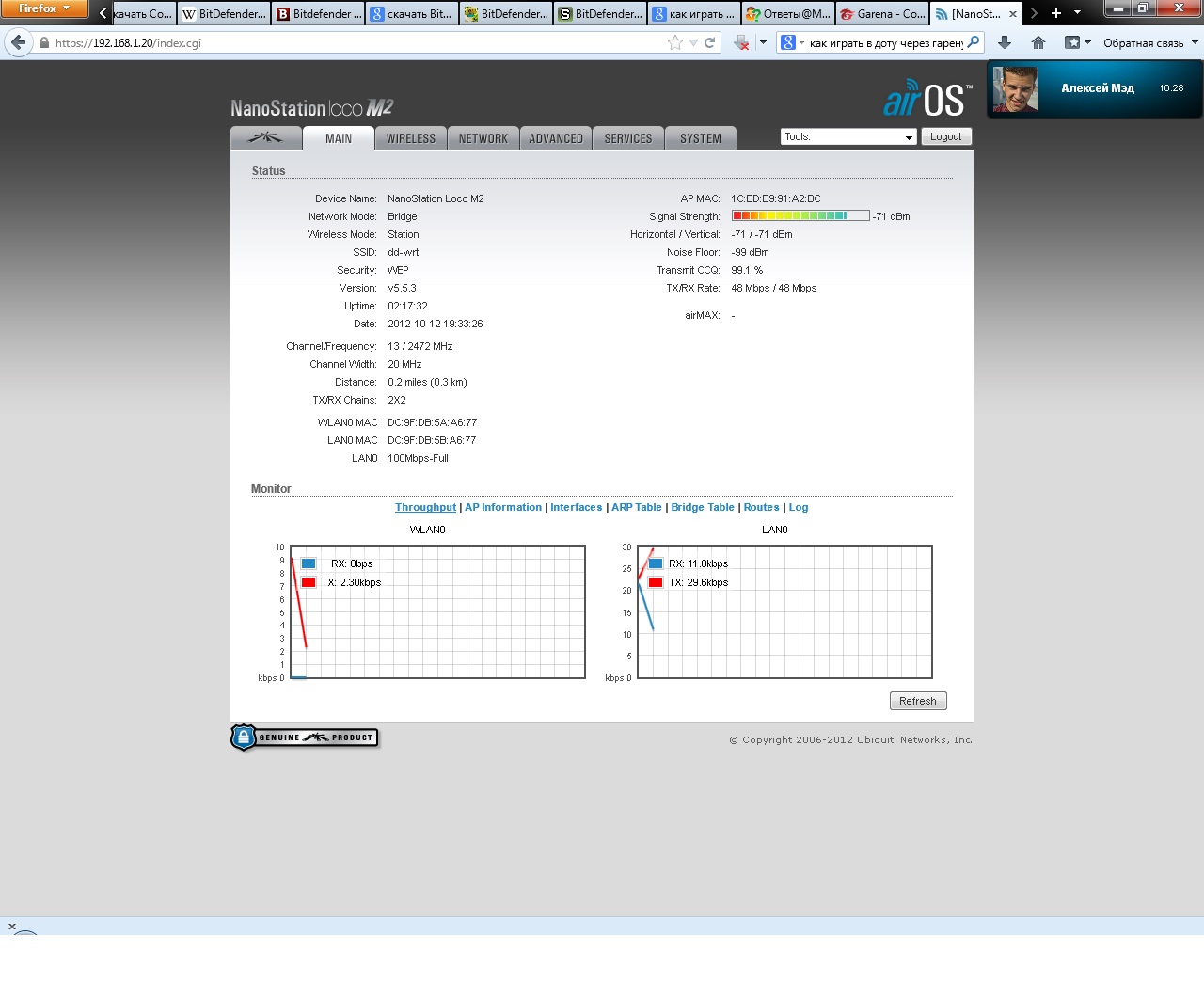
Task: Click the 48 Mbps / 48 Mbps rate value
Action: pos(774,288)
